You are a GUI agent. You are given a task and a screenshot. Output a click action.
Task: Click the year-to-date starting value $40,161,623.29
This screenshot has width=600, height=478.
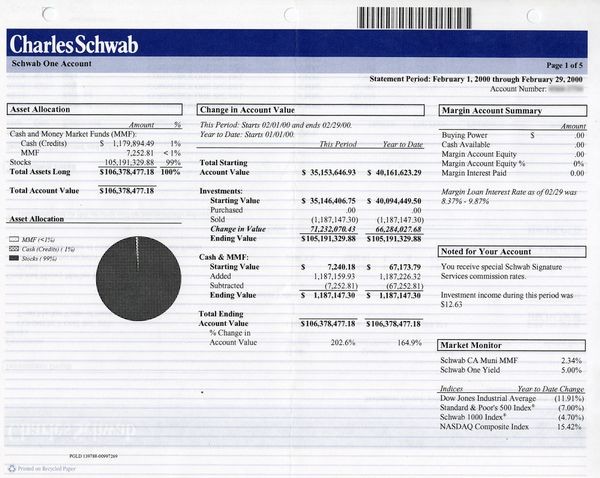pyautogui.click(x=394, y=173)
